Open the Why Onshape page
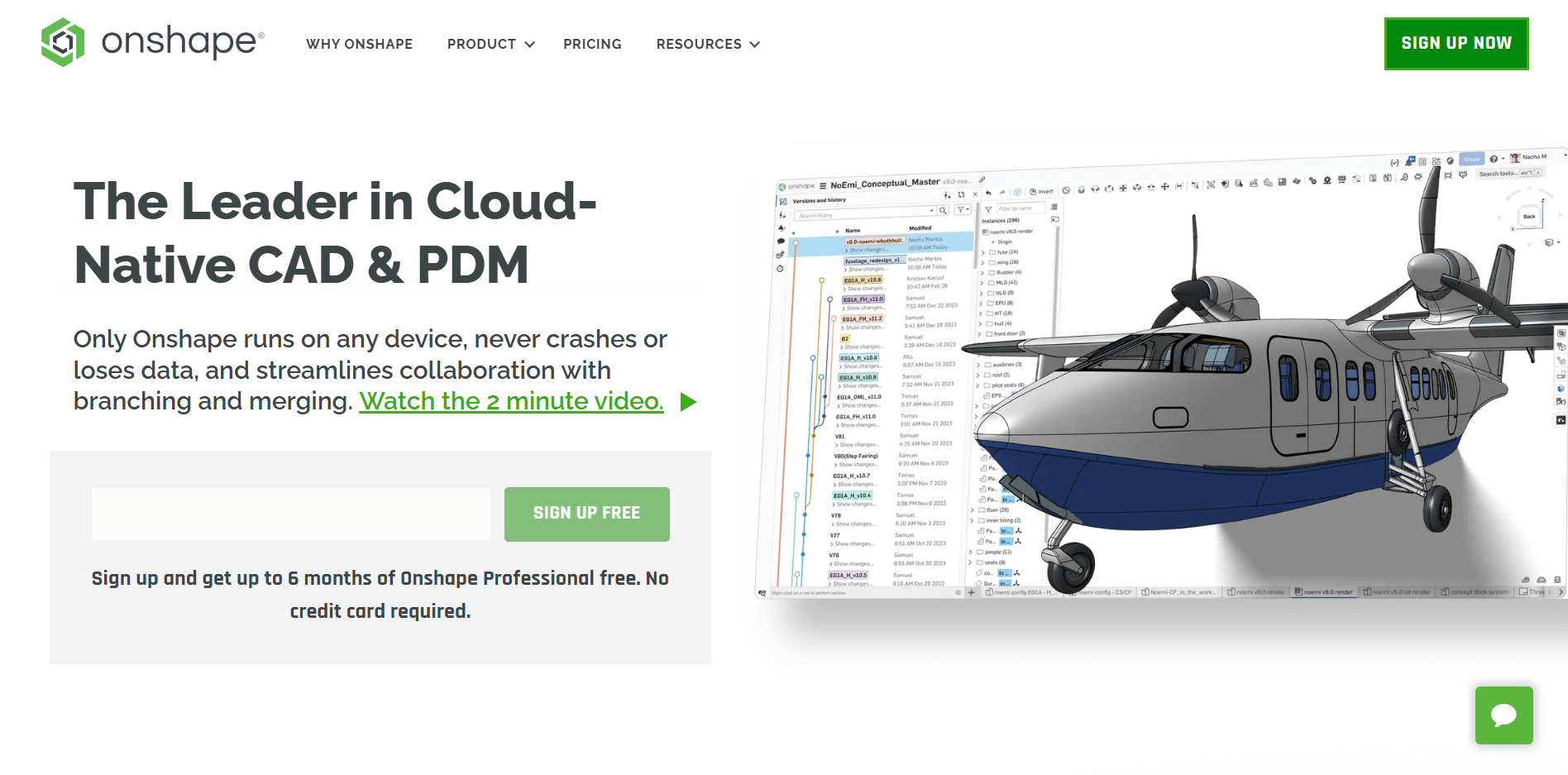 point(359,44)
